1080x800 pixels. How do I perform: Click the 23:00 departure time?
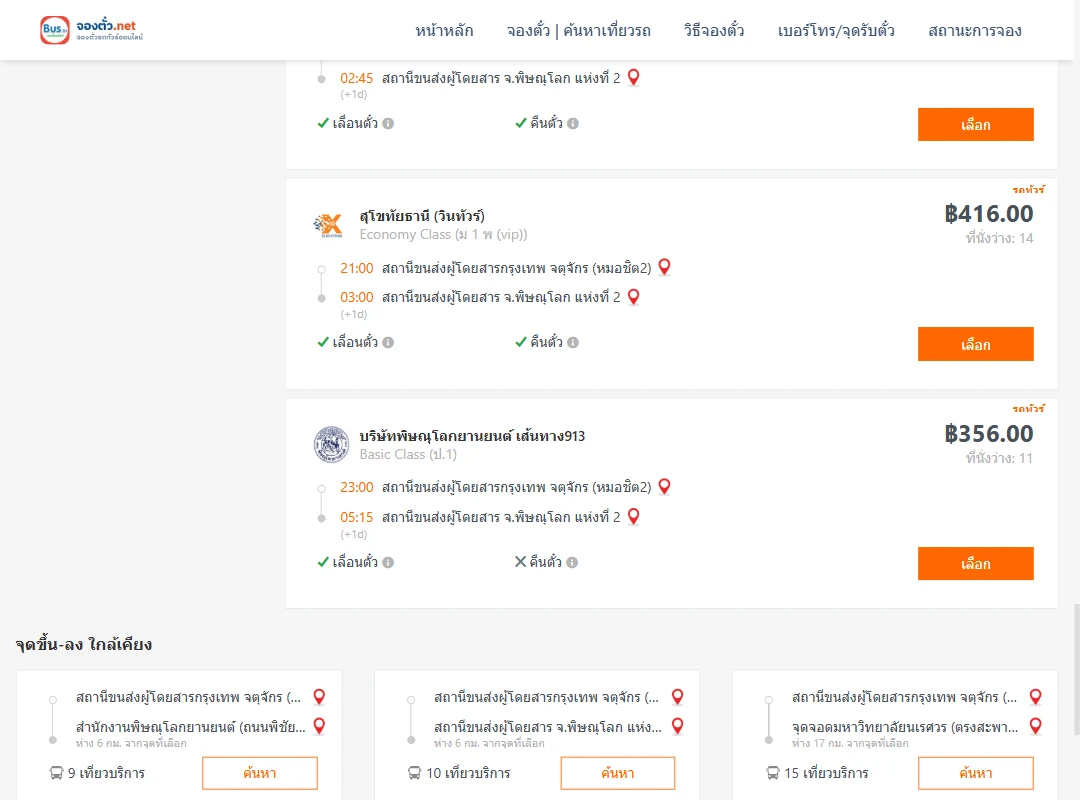[x=357, y=487]
